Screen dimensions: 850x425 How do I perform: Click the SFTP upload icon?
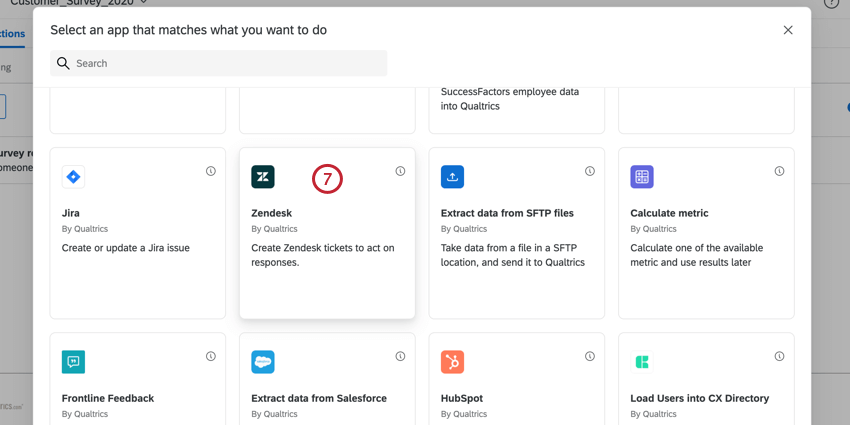pyautogui.click(x=452, y=177)
